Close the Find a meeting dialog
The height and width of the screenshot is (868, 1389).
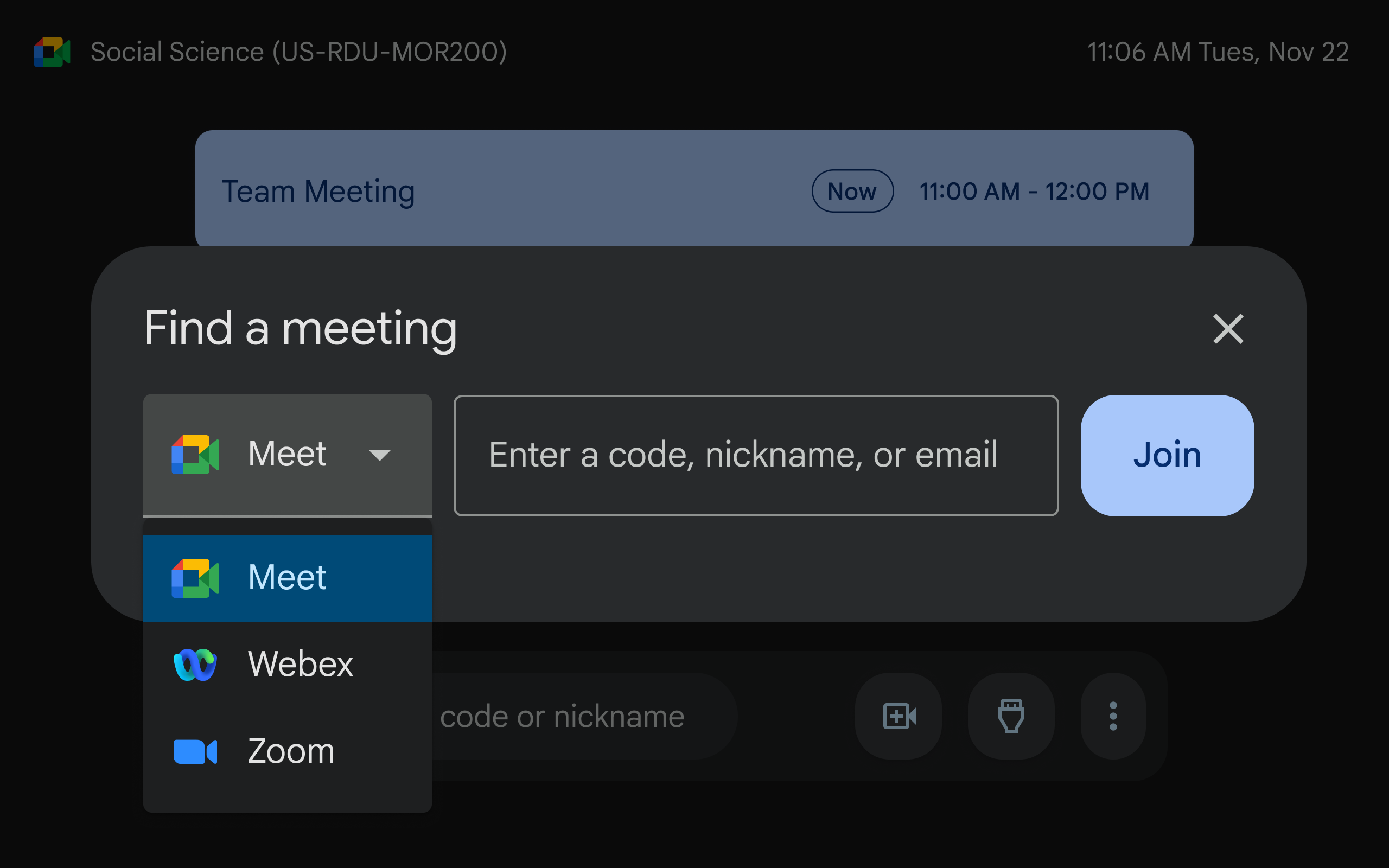click(x=1228, y=328)
